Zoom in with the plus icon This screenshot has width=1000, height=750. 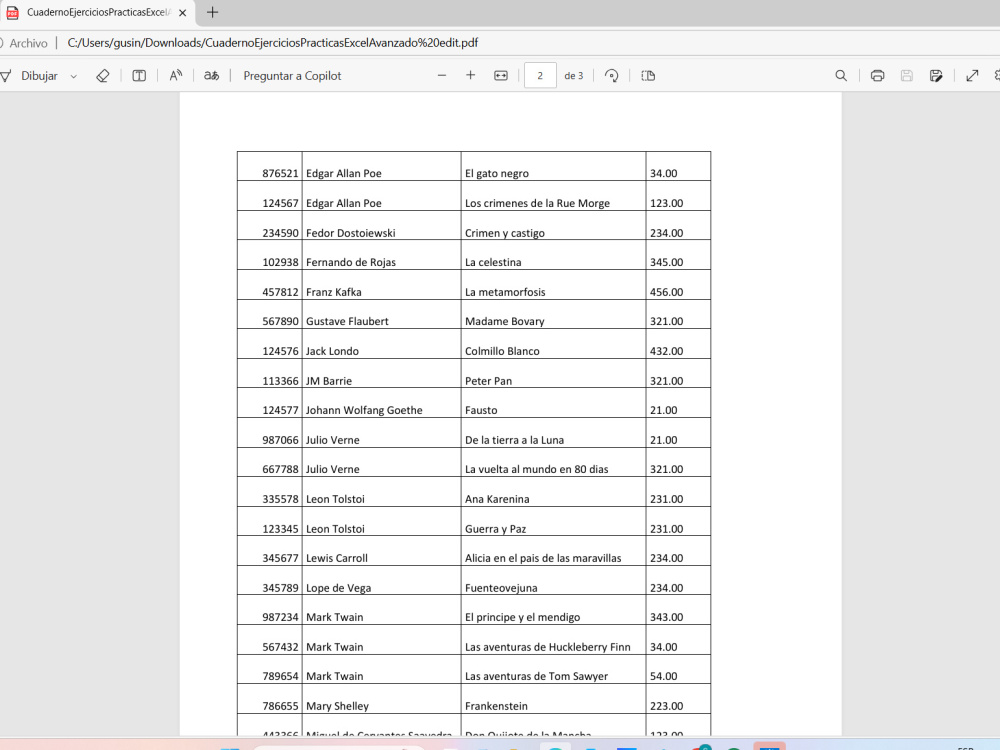pos(471,75)
